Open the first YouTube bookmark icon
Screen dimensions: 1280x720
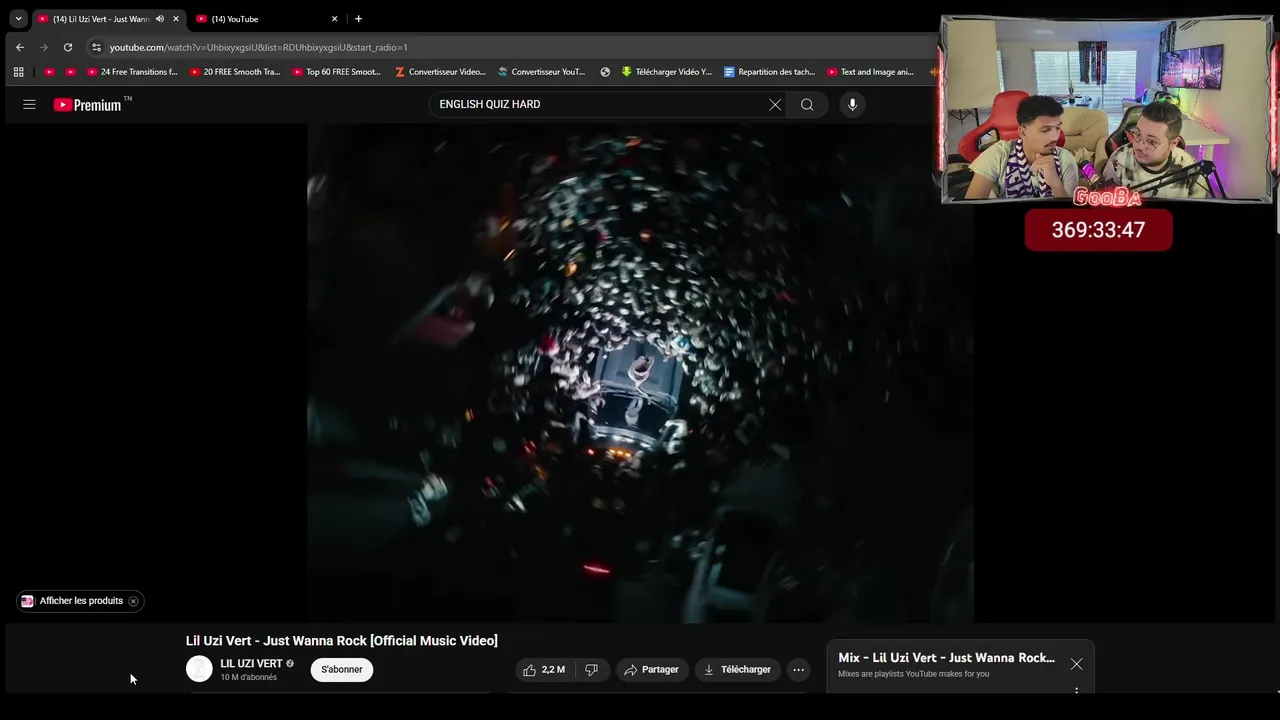49,72
